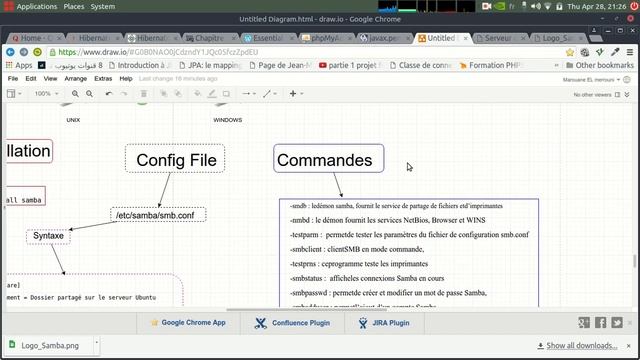640x360 pixels.
Task: Click the line color pencil icon
Action: [x=212, y=94]
